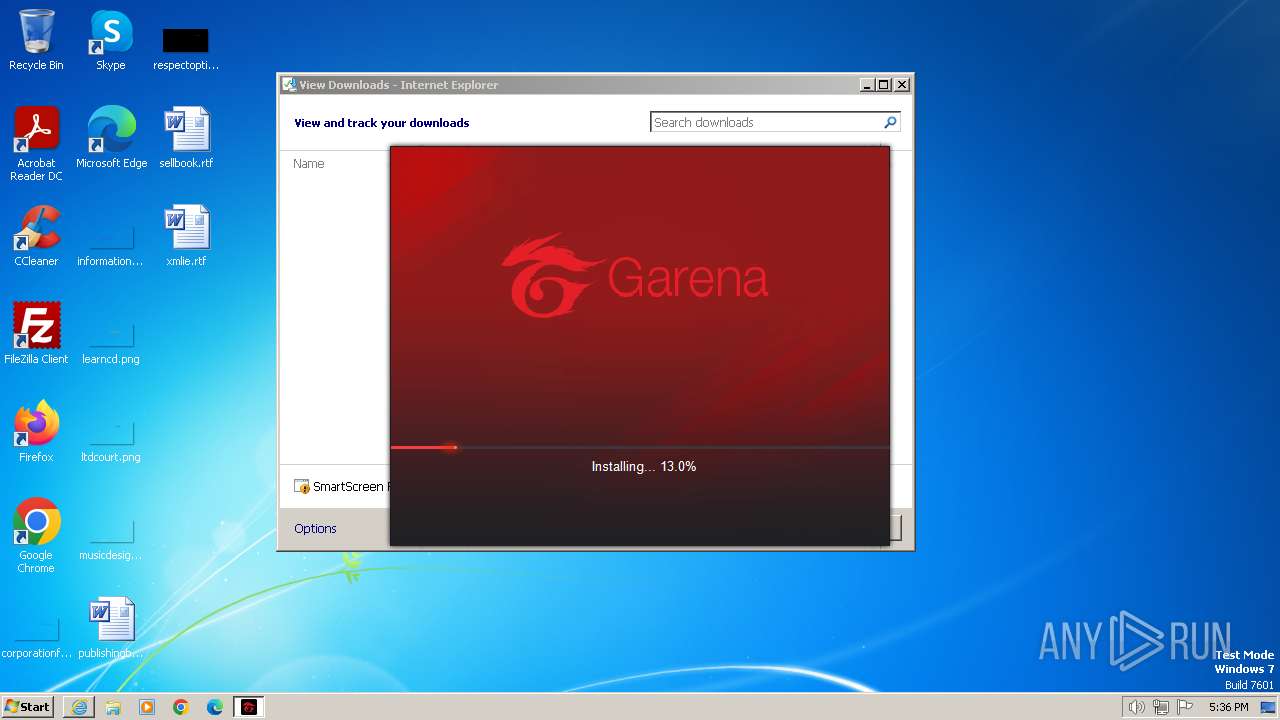Open the Skype desktop shortcut
Image resolution: width=1280 pixels, height=720 pixels.
110,40
